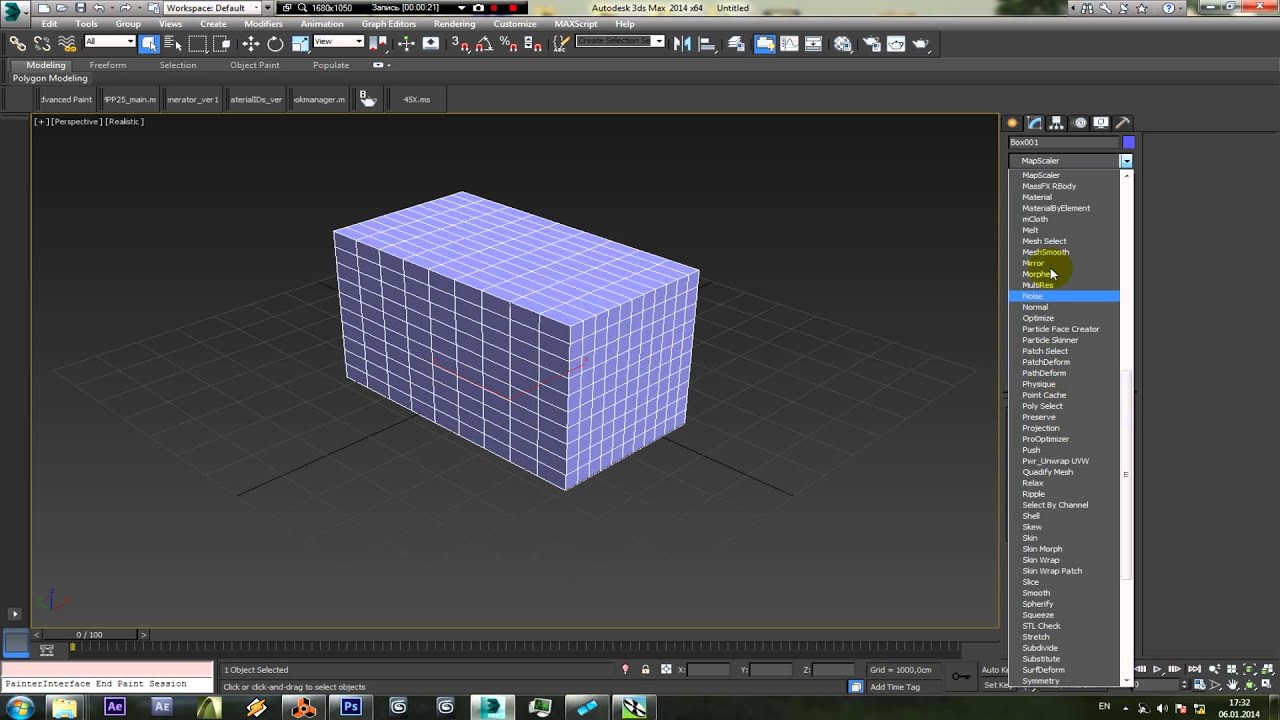Click the time slider showing 0 / 100
The image size is (1280, 720).
tap(90, 635)
